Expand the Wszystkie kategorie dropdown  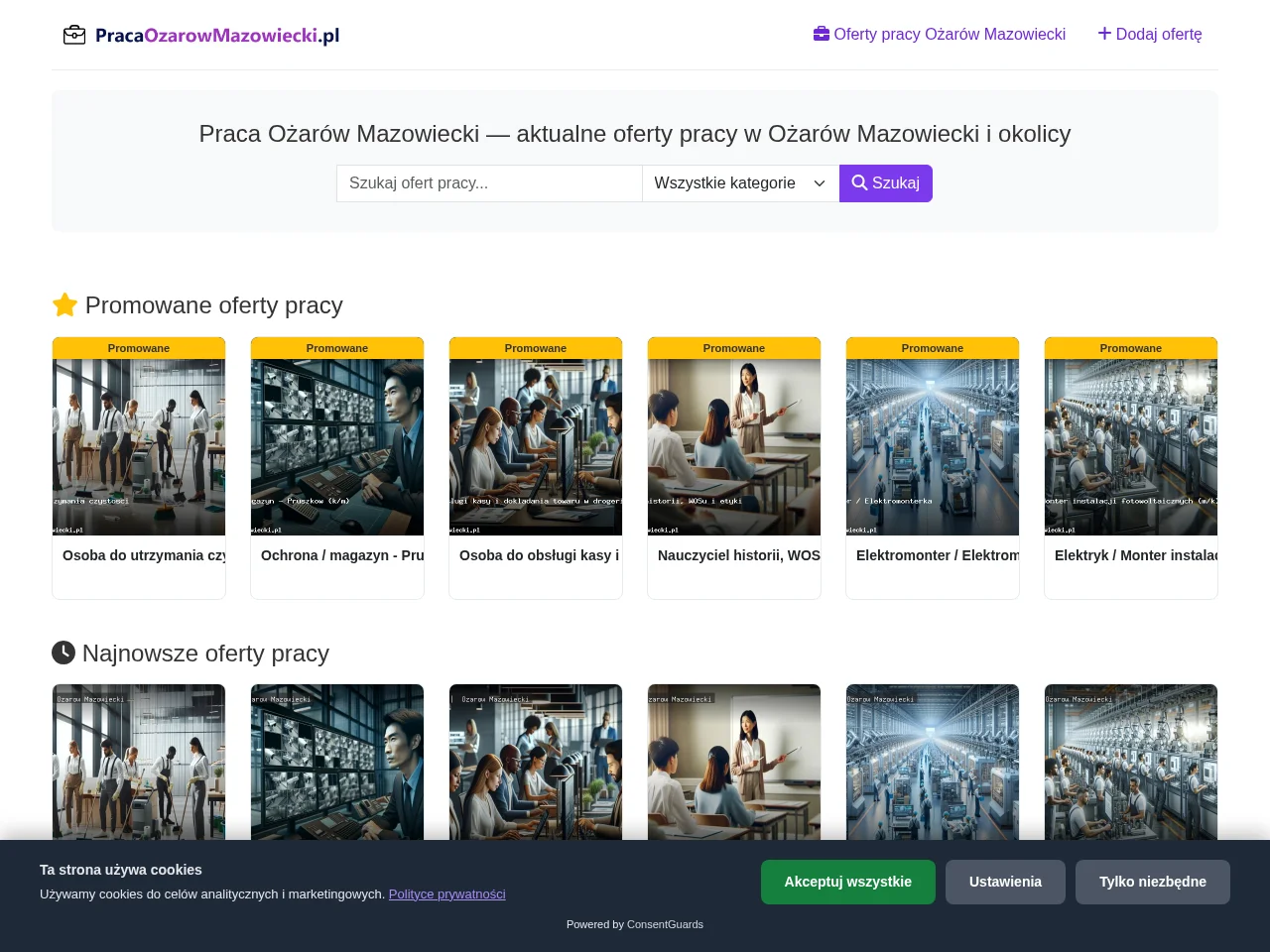(740, 183)
